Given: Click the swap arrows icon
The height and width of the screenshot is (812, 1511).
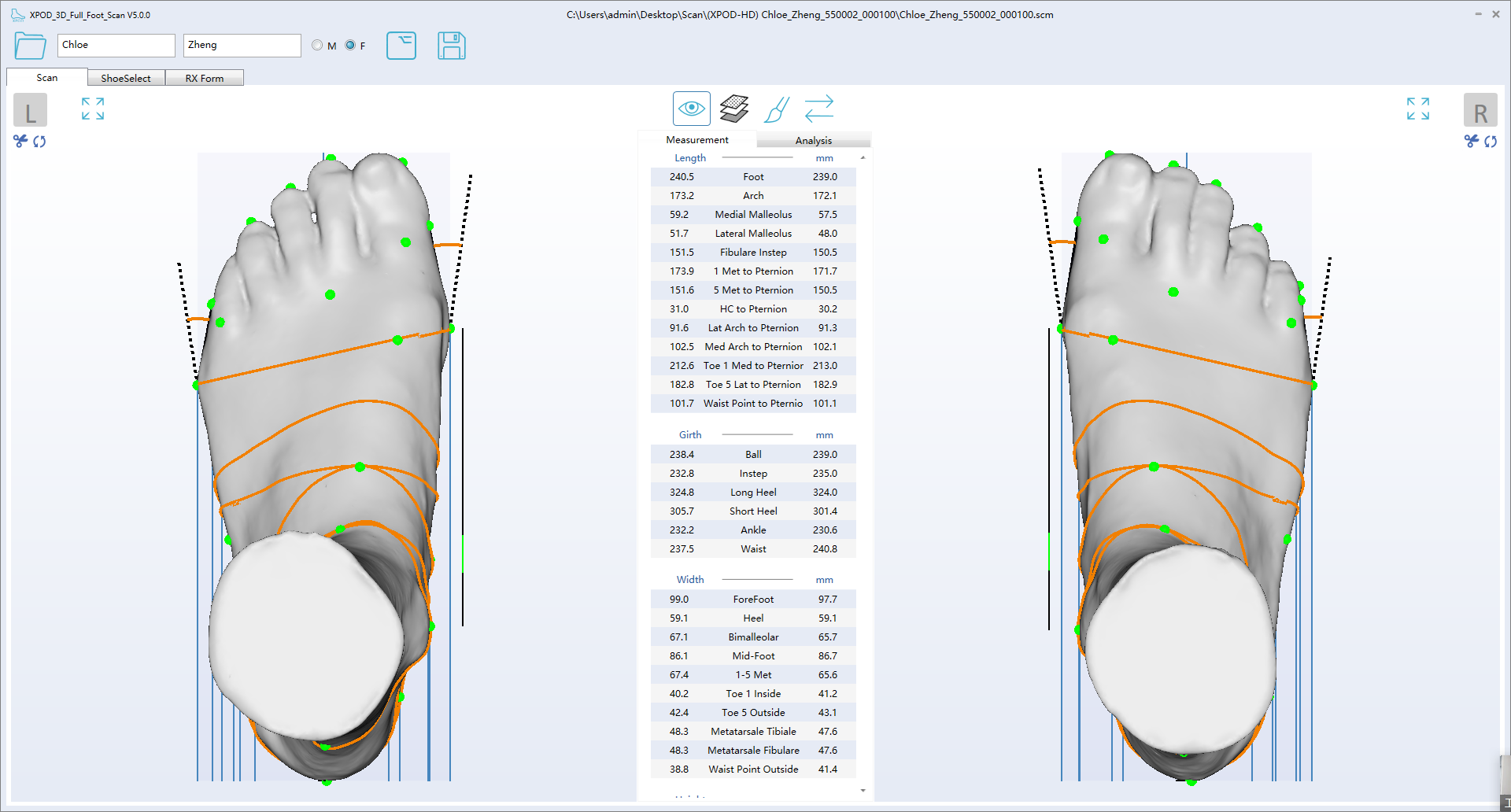Looking at the screenshot, I should click(819, 108).
